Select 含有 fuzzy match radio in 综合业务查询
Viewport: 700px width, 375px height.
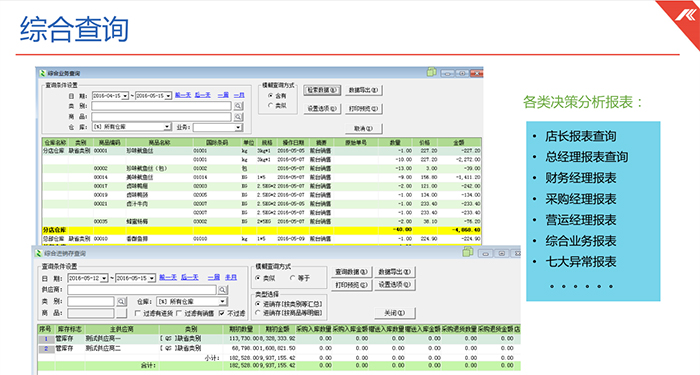271,96
